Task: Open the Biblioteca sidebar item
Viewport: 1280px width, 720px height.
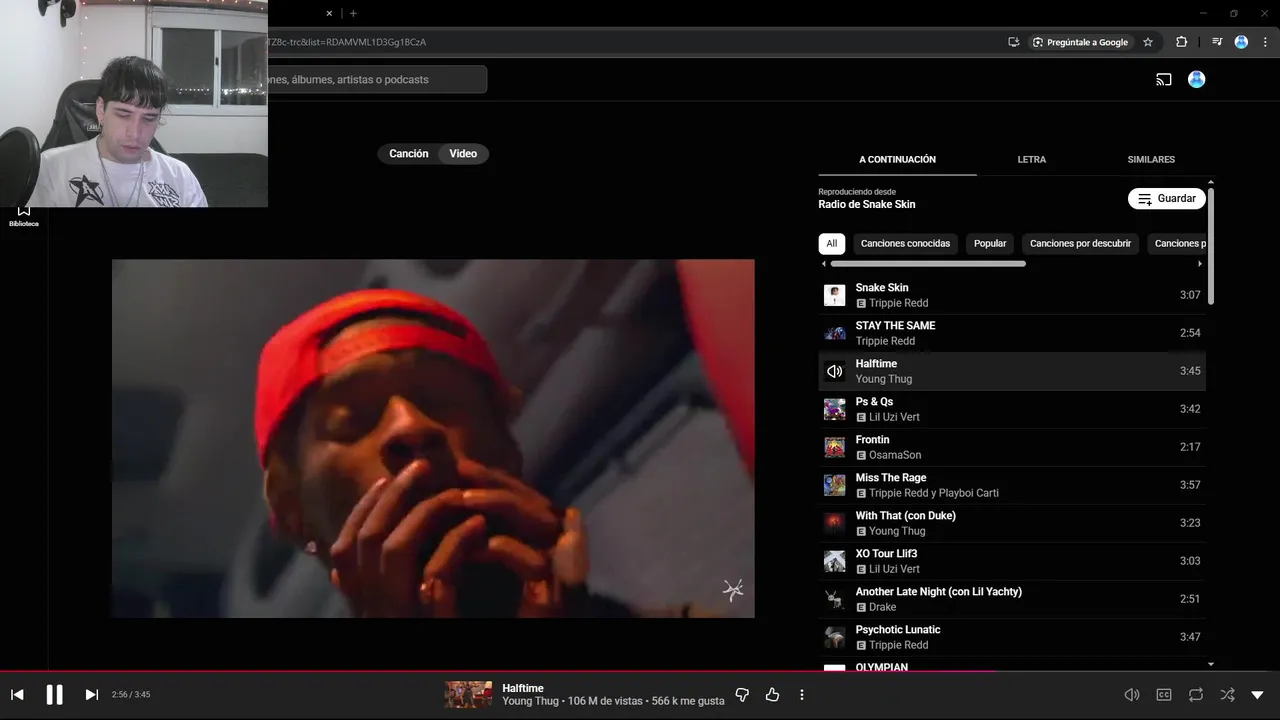Action: click(24, 214)
